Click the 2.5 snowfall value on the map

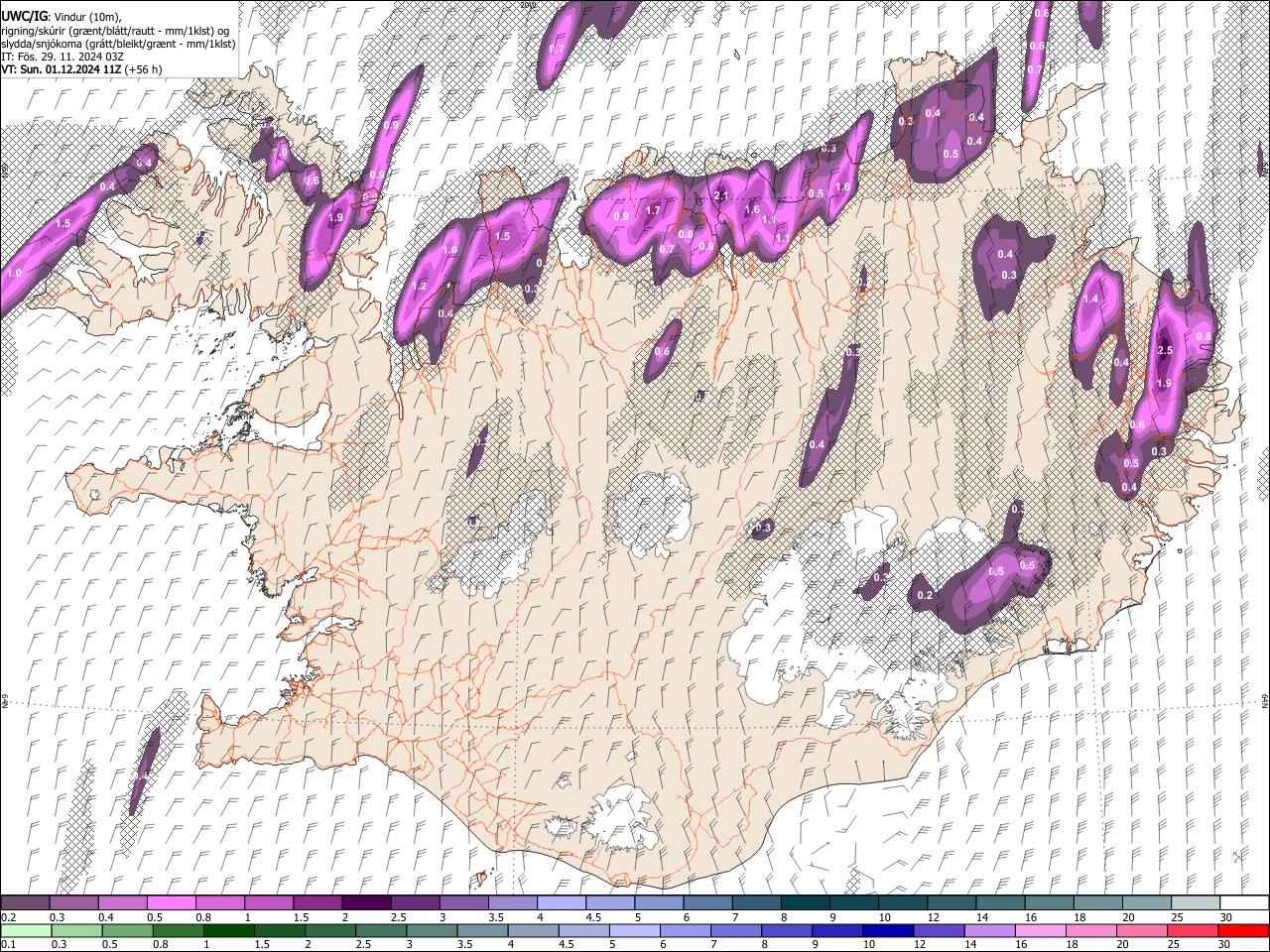1165,351
